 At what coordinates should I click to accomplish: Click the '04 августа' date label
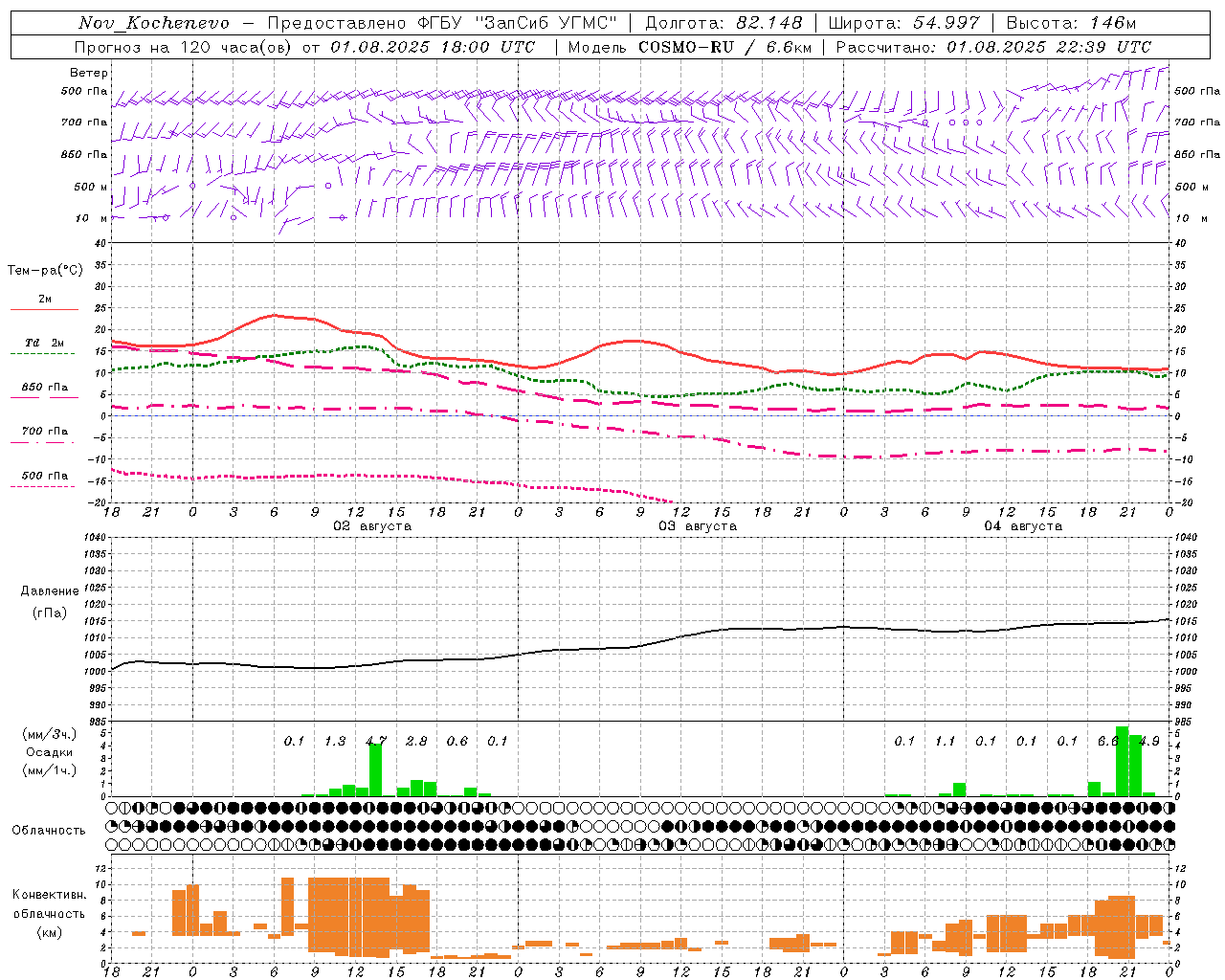point(1023,526)
